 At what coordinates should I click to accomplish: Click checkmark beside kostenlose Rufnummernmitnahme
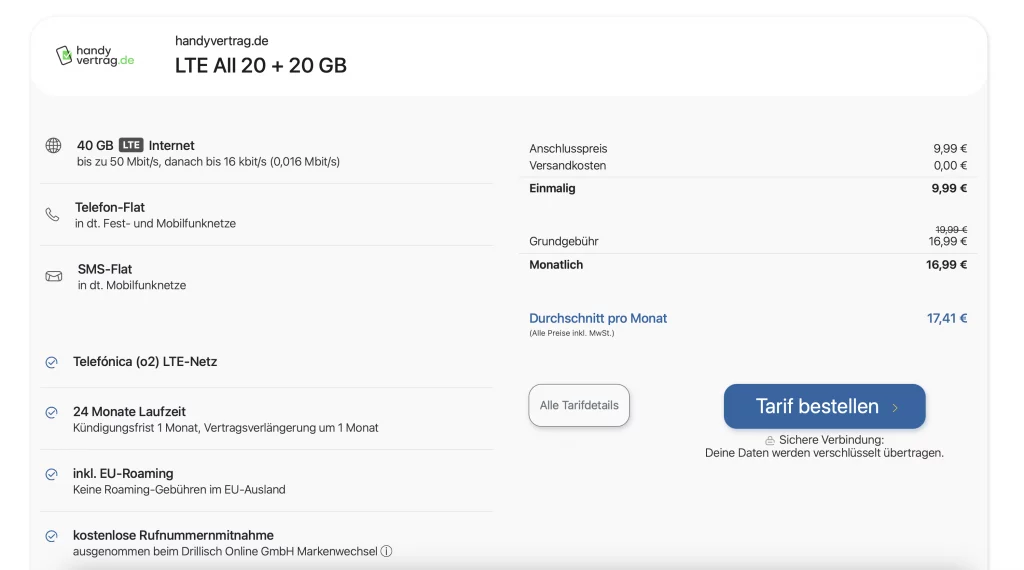point(51,536)
